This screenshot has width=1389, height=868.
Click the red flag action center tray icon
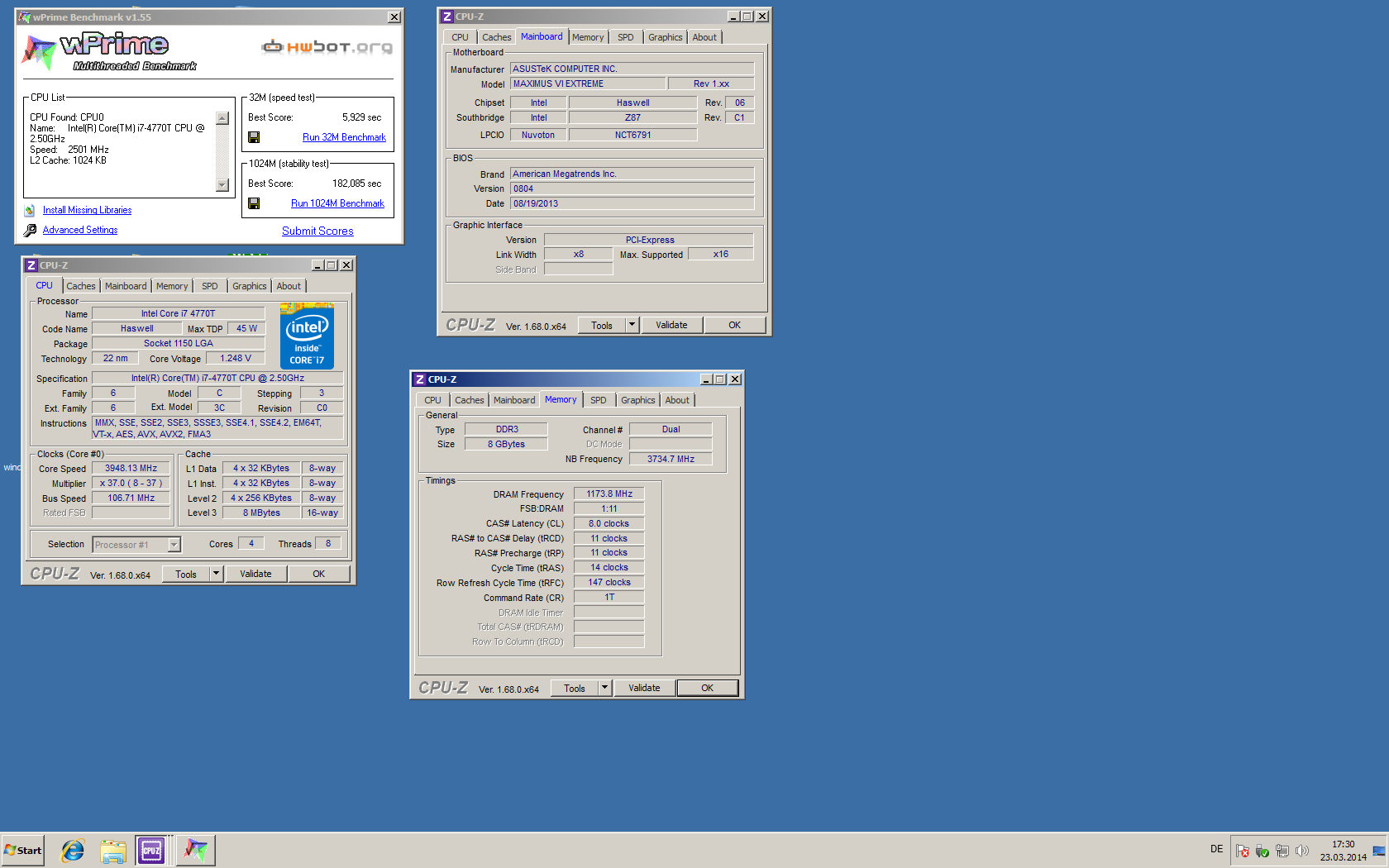[x=1242, y=851]
